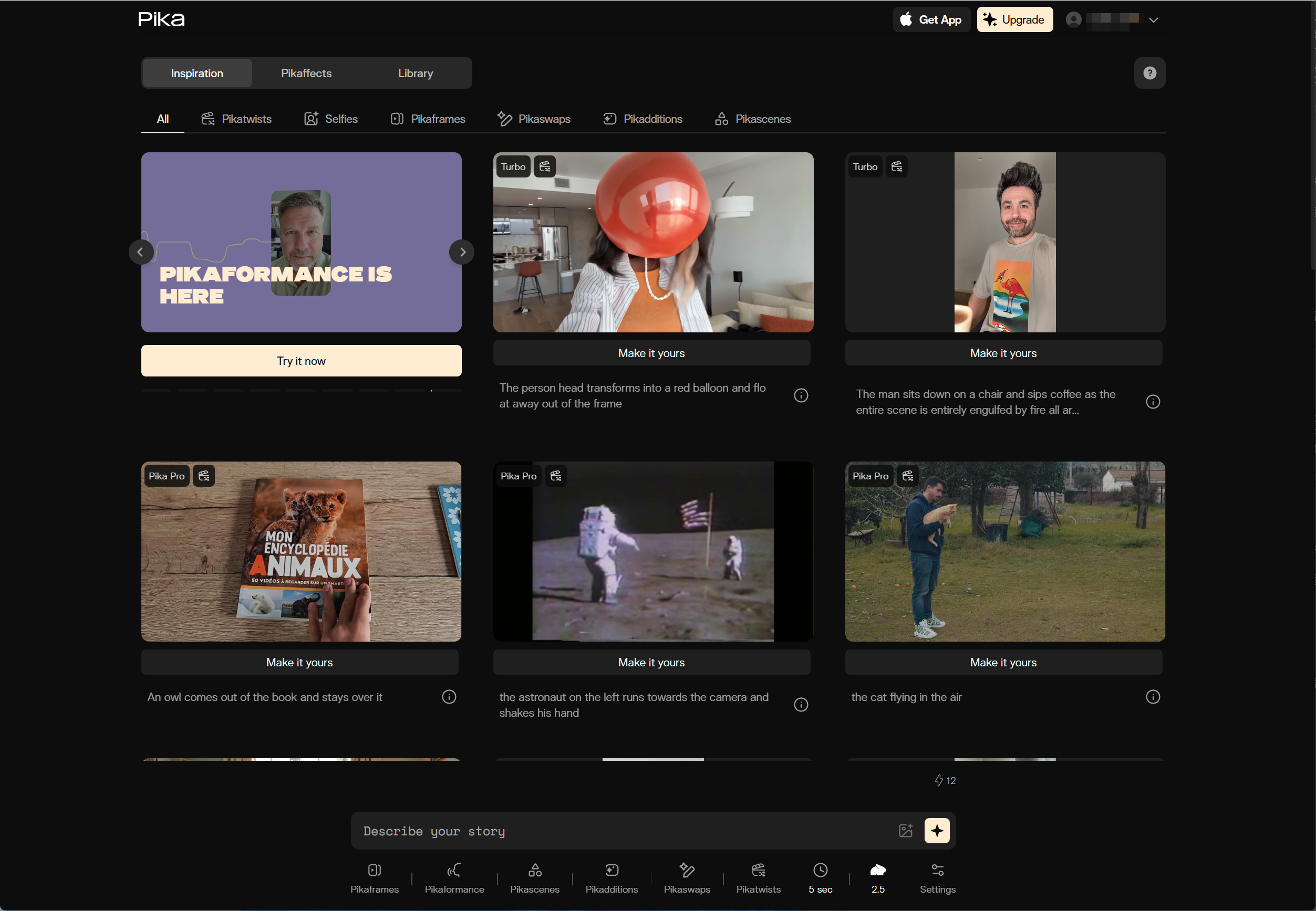
Task: Click the Try it now button
Action: click(x=301, y=361)
